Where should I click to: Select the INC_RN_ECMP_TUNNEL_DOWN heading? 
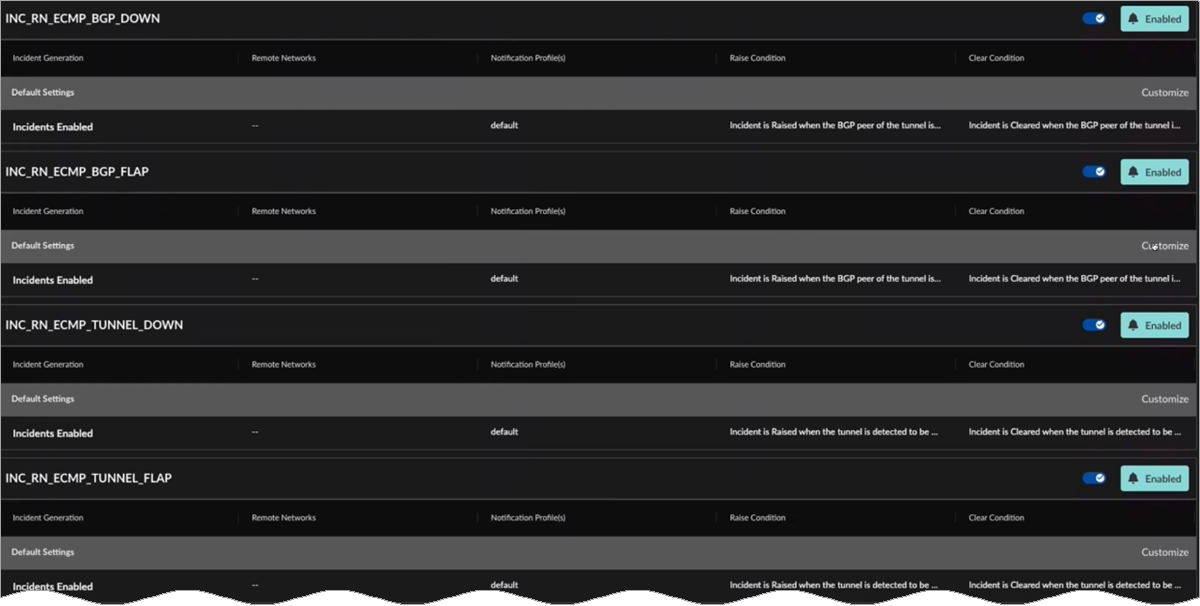[x=94, y=325]
